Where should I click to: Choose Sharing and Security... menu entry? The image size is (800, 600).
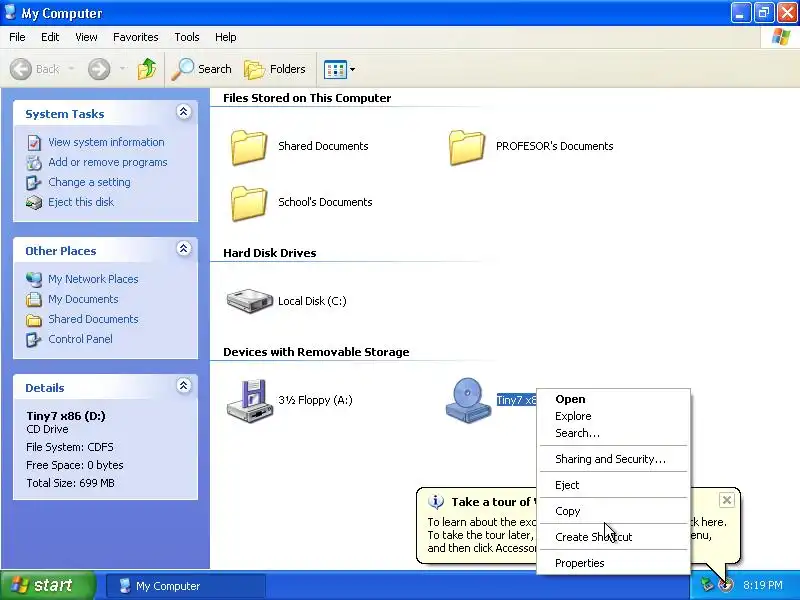tap(613, 459)
